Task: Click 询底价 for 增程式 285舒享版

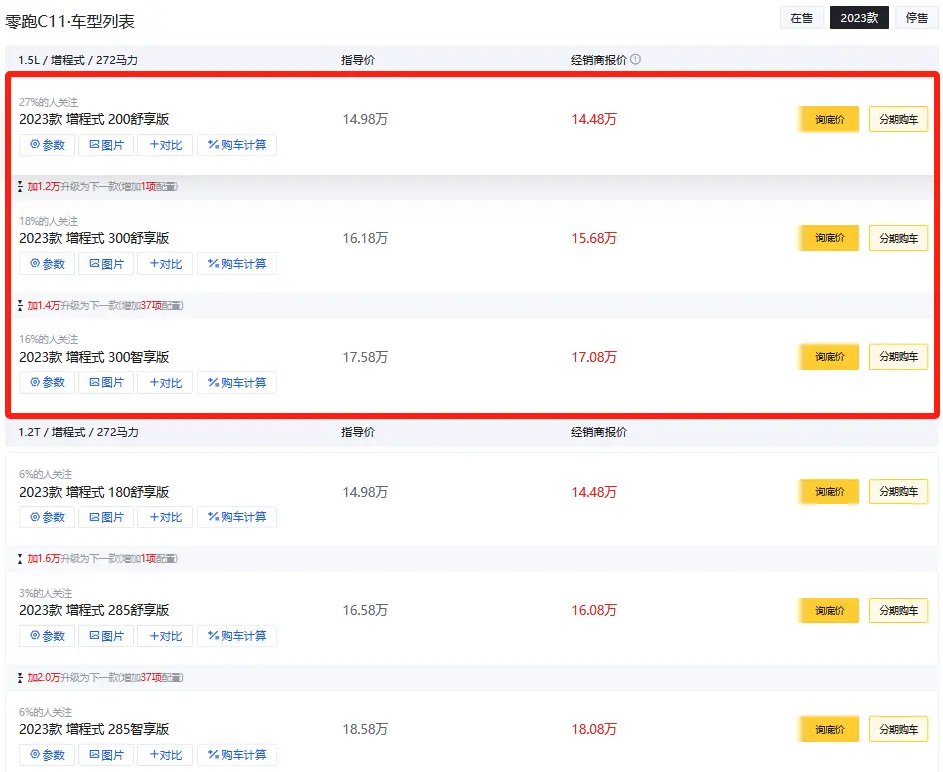Action: point(829,610)
